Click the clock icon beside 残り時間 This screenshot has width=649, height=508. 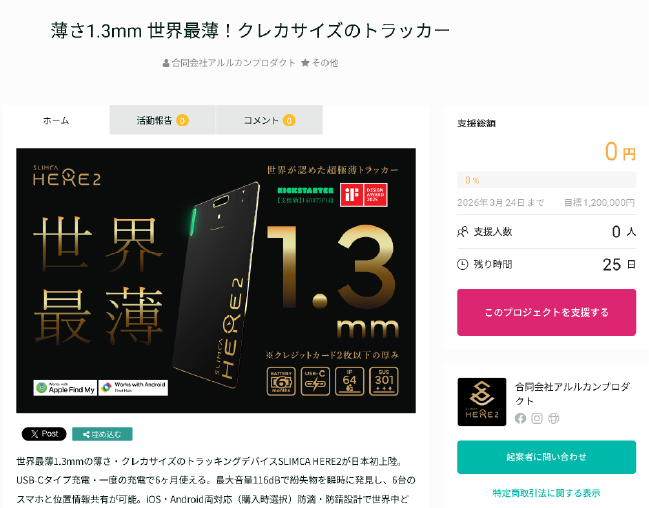462,264
